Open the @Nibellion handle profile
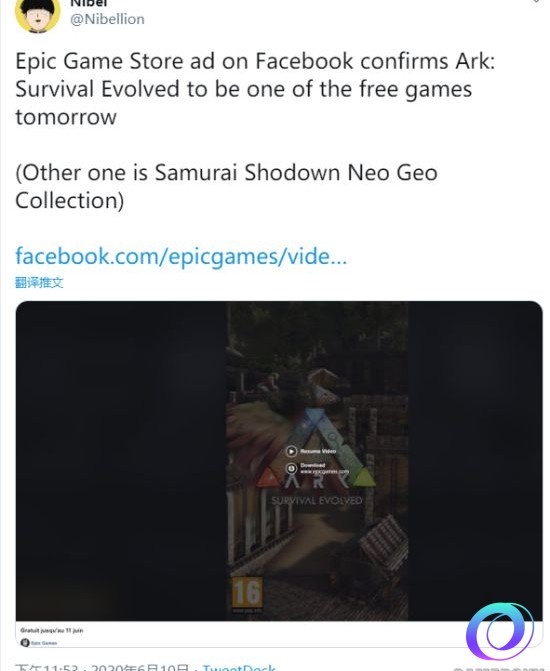 [107, 19]
